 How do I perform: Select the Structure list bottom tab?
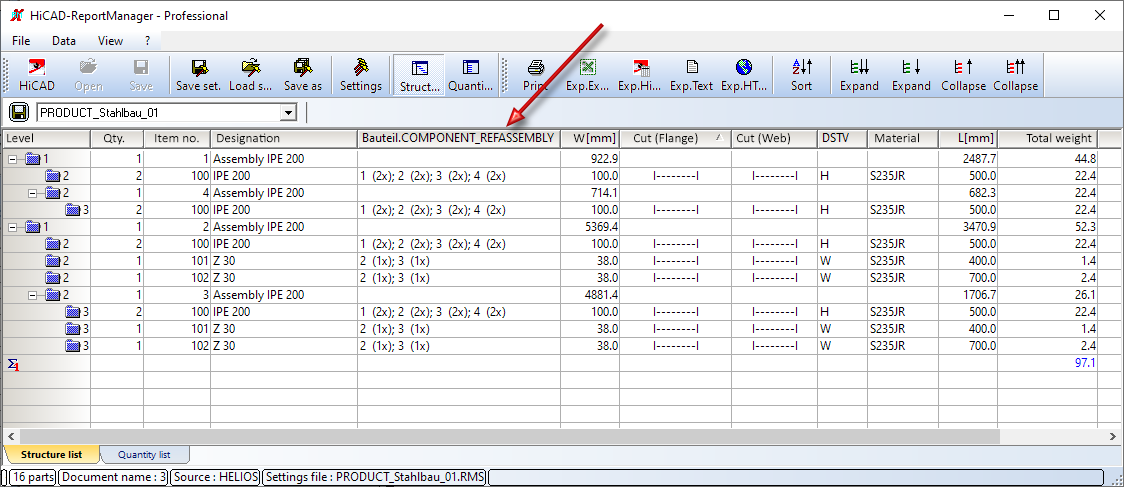click(51, 455)
